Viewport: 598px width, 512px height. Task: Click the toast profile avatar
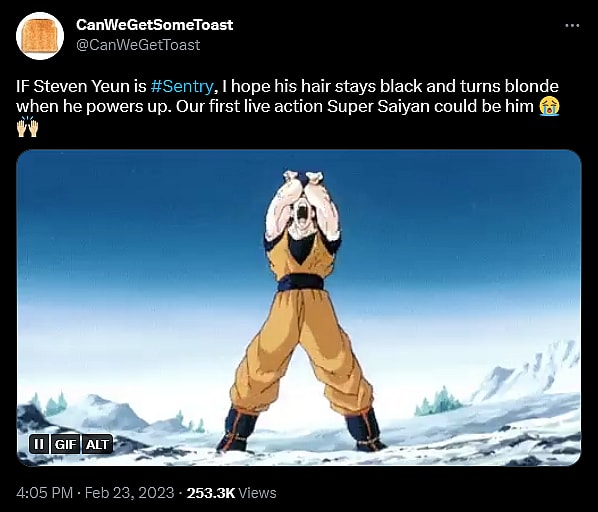pyautogui.click(x=40, y=36)
